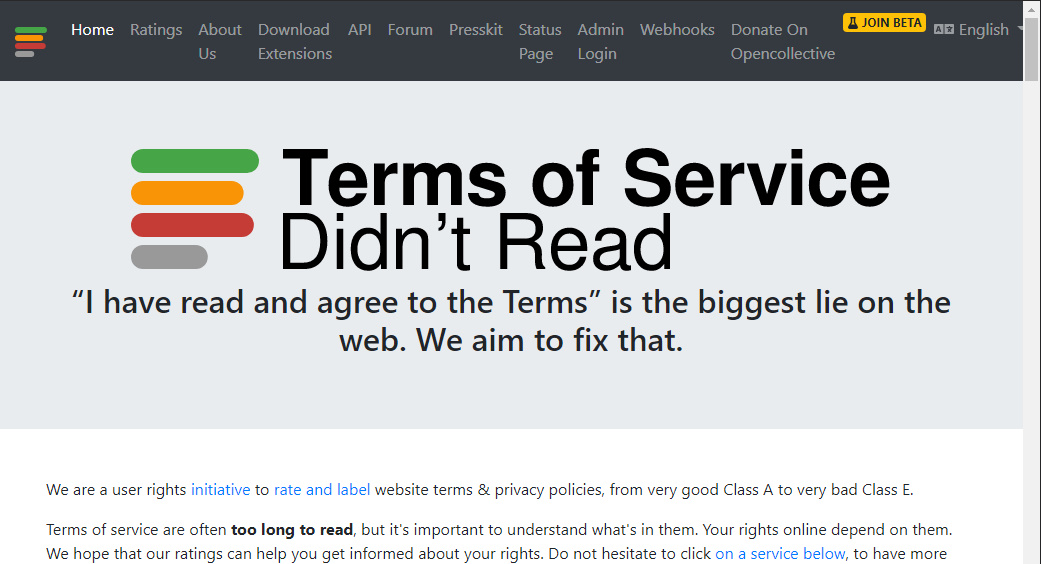Image resolution: width=1041 pixels, height=564 pixels.
Task: Open Download Extensions page
Action: tap(295, 42)
